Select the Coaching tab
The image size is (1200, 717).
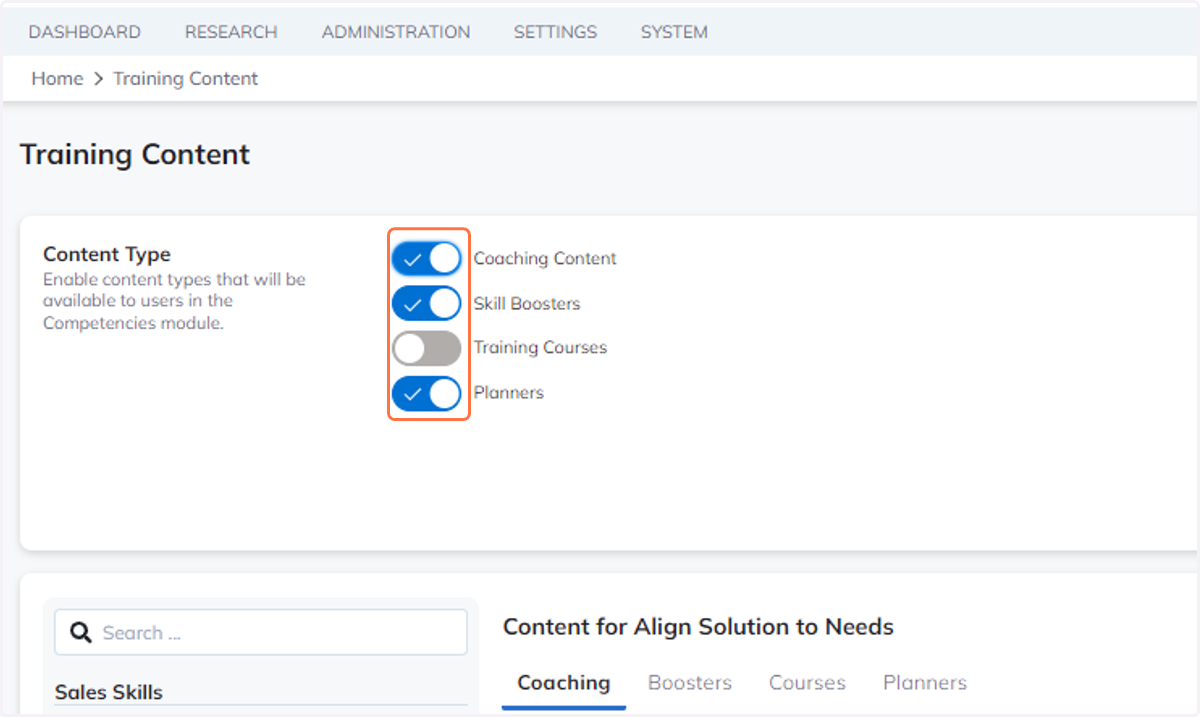coord(564,683)
